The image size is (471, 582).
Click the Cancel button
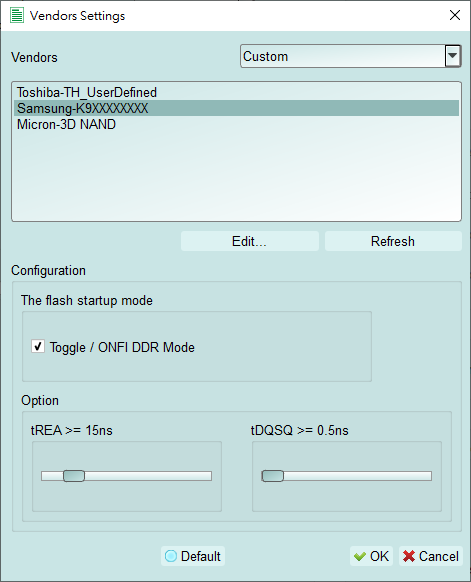point(431,556)
